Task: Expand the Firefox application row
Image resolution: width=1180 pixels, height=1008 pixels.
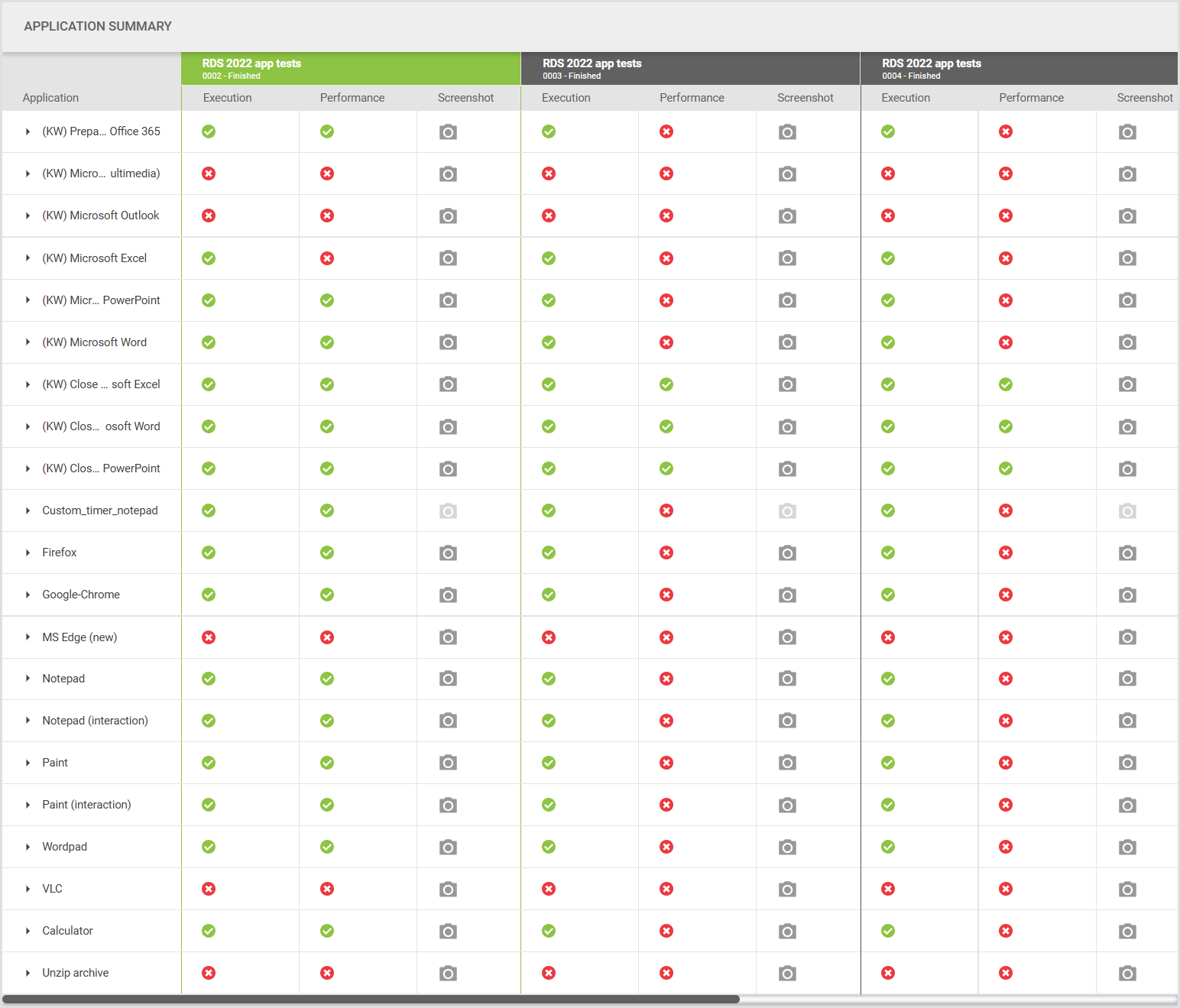Action: pos(28,553)
